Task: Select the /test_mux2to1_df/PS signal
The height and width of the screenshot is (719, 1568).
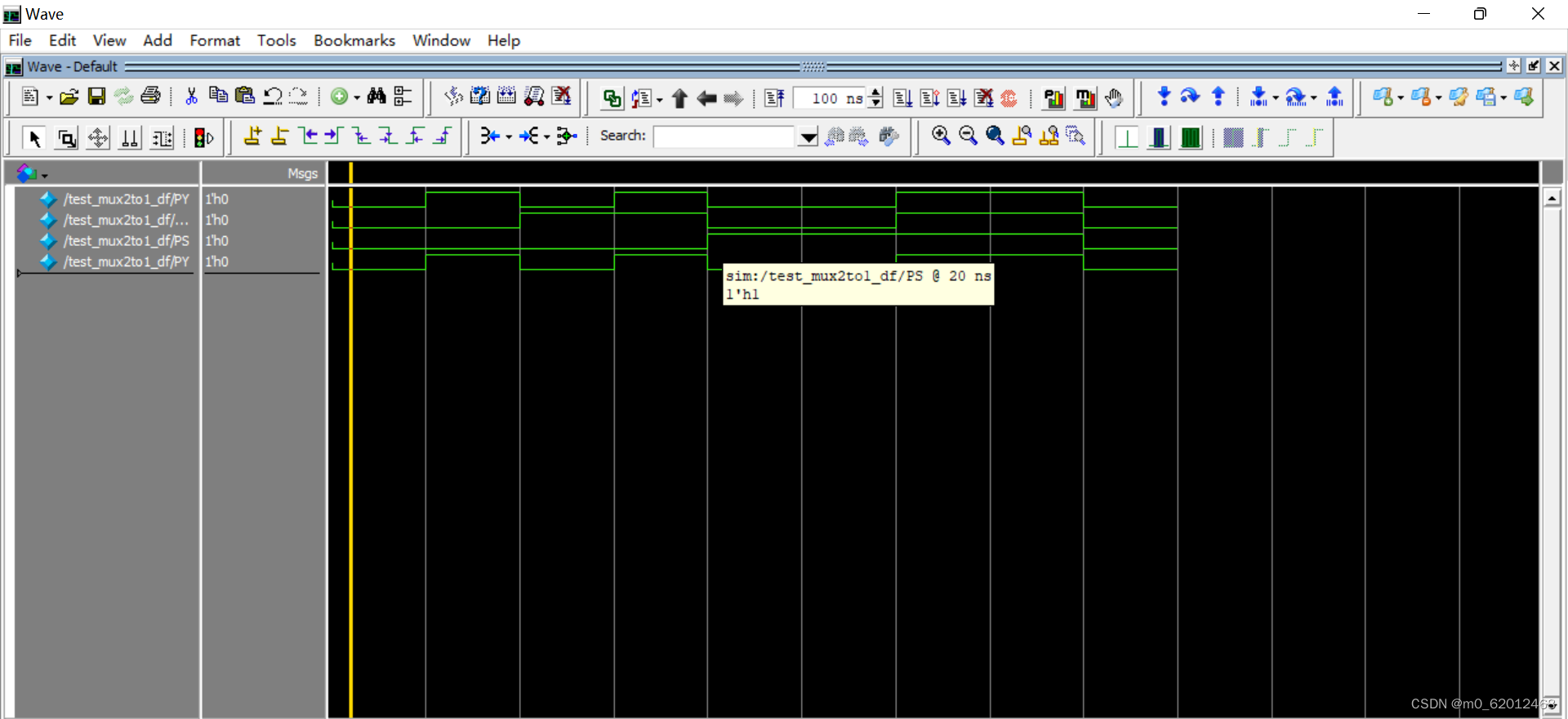Action: [x=127, y=241]
